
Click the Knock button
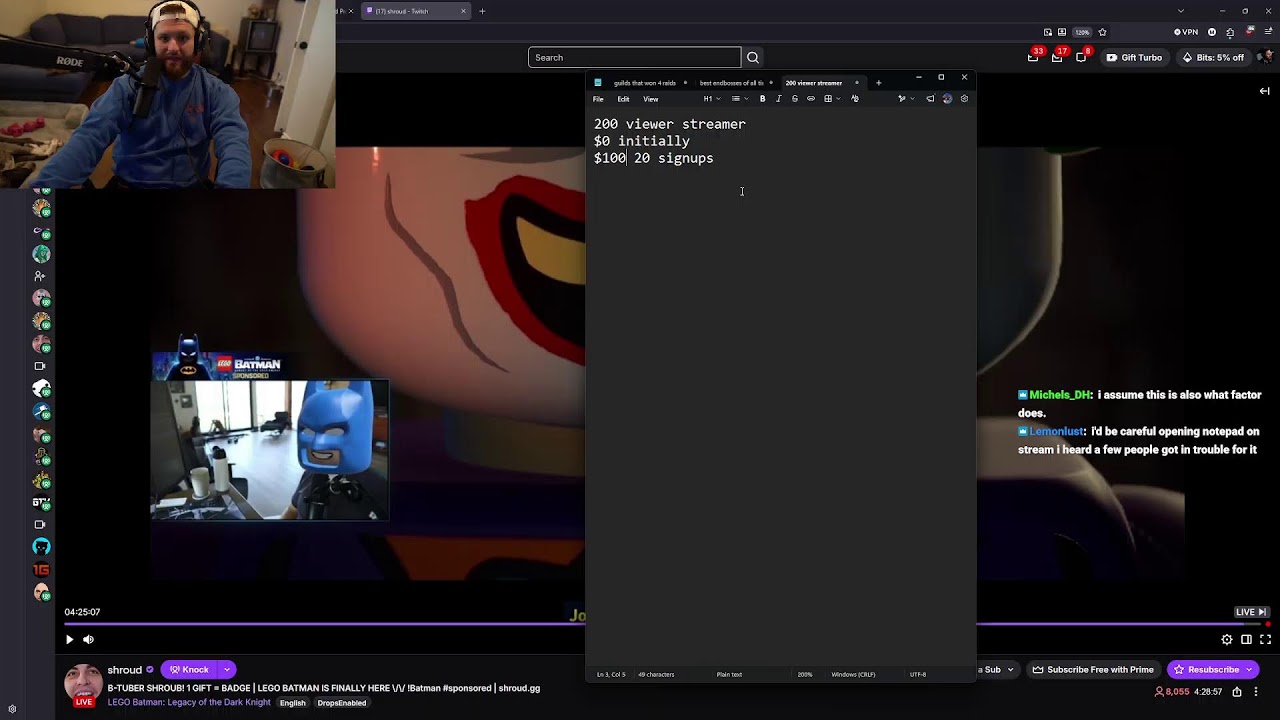point(189,670)
